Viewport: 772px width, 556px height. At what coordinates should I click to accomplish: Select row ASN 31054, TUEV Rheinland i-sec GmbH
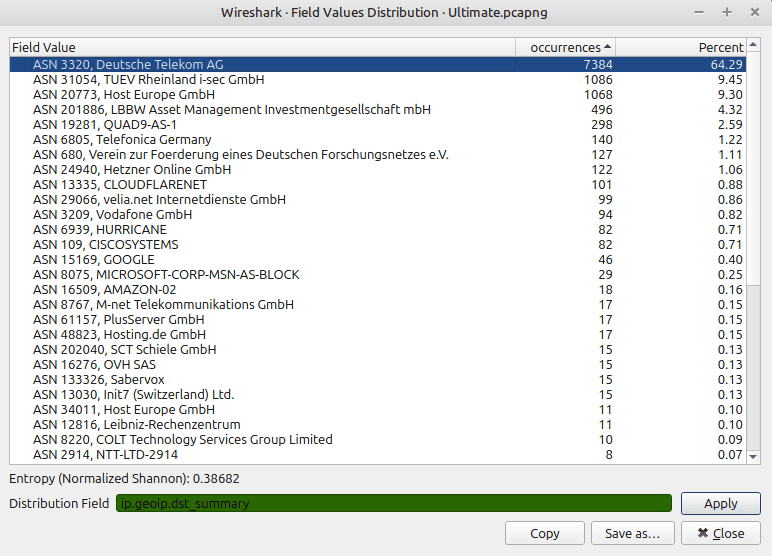[x=378, y=79]
